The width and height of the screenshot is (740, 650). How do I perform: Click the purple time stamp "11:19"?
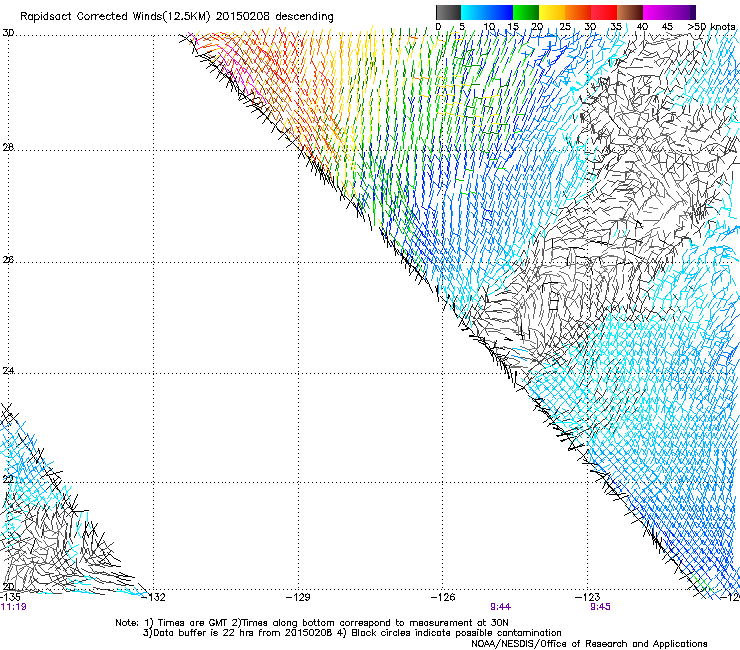point(14,607)
